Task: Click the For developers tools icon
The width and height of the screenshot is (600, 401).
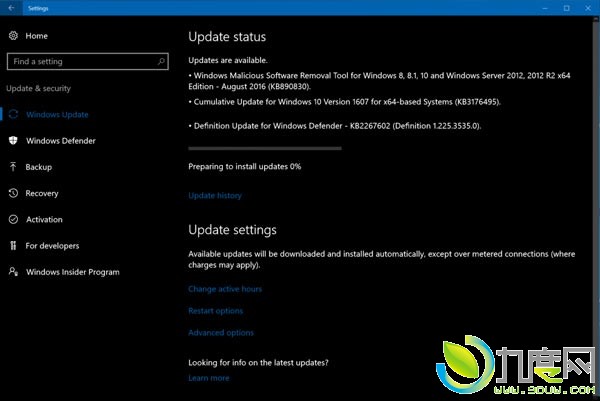Action: click(13, 246)
